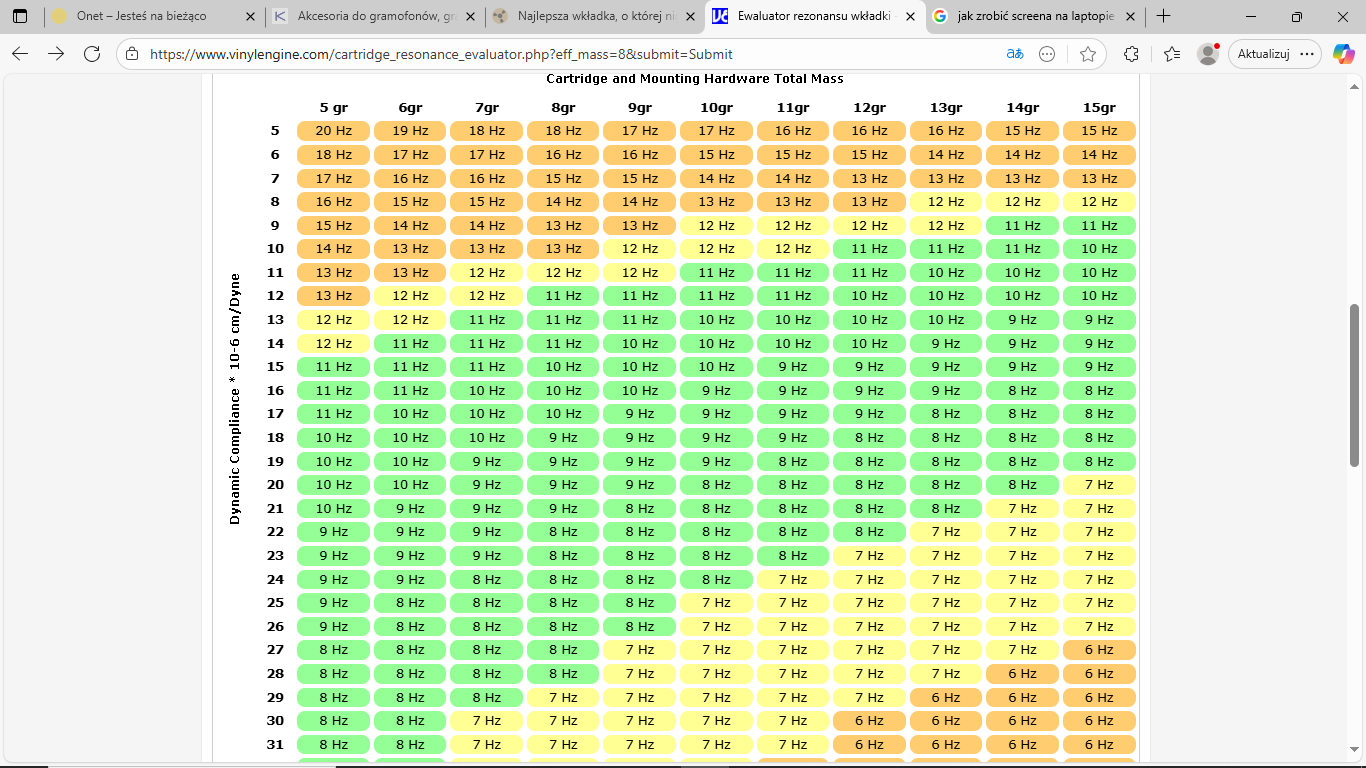Open the tab actions menu icon
1366x768 pixels.
pos(20,17)
